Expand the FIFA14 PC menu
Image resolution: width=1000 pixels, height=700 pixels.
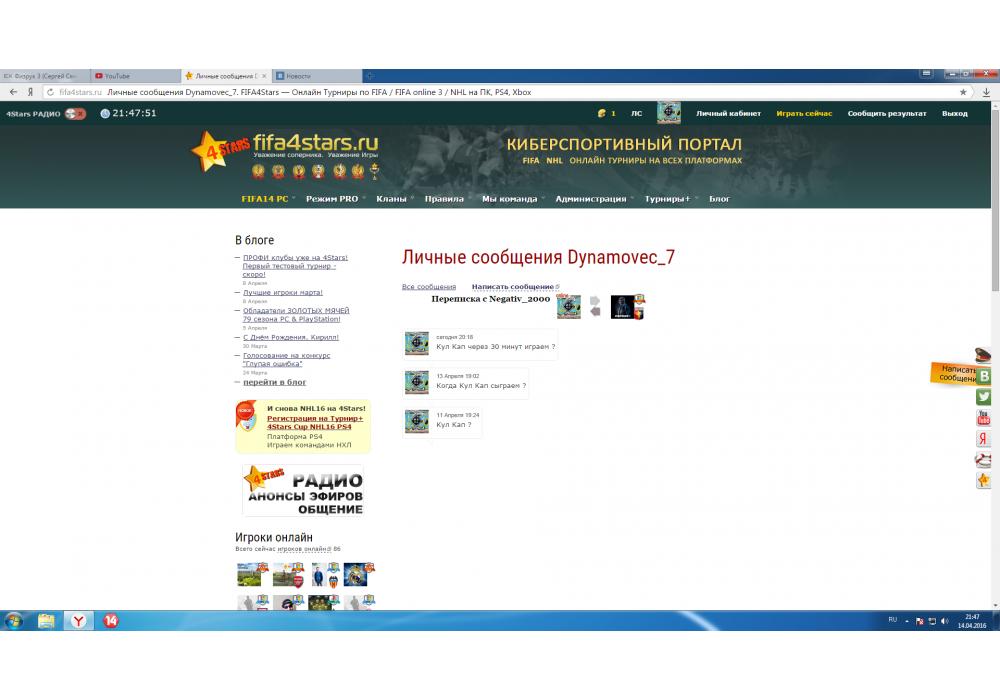268,199
